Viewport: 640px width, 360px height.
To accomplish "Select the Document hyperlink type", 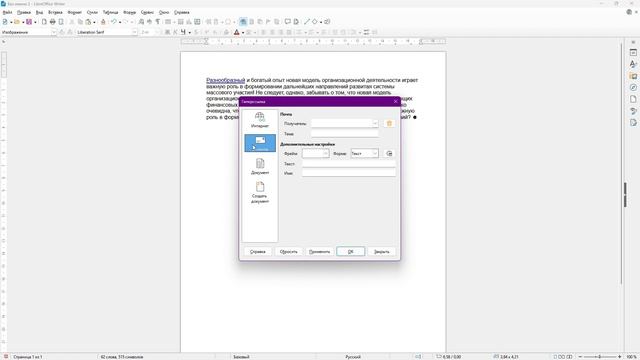I will 260,167.
